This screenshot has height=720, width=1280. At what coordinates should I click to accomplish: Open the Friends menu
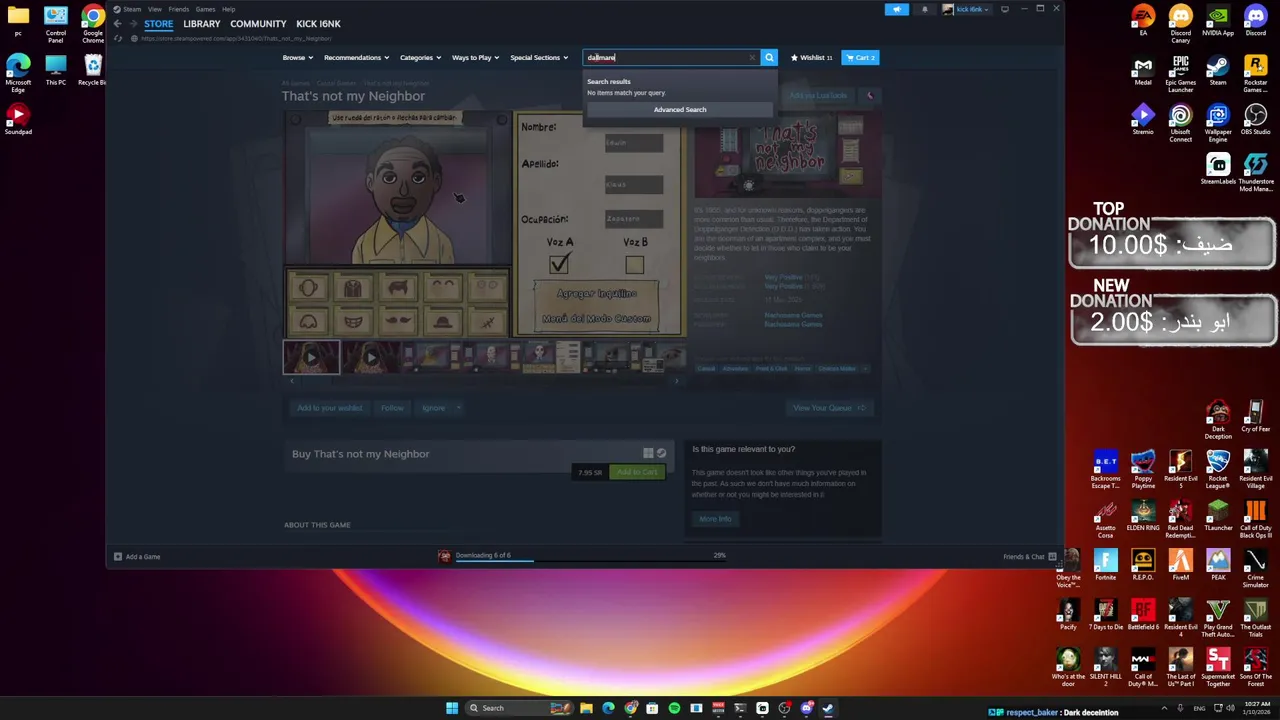click(178, 9)
